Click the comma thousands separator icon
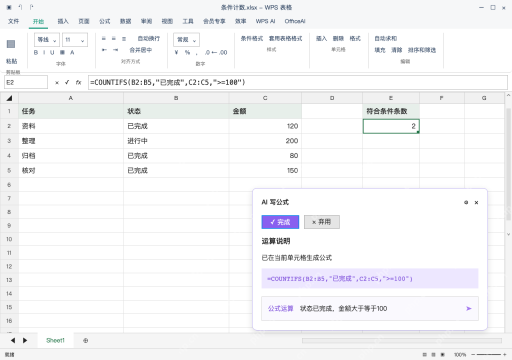The image size is (512, 360). pyautogui.click(x=197, y=53)
